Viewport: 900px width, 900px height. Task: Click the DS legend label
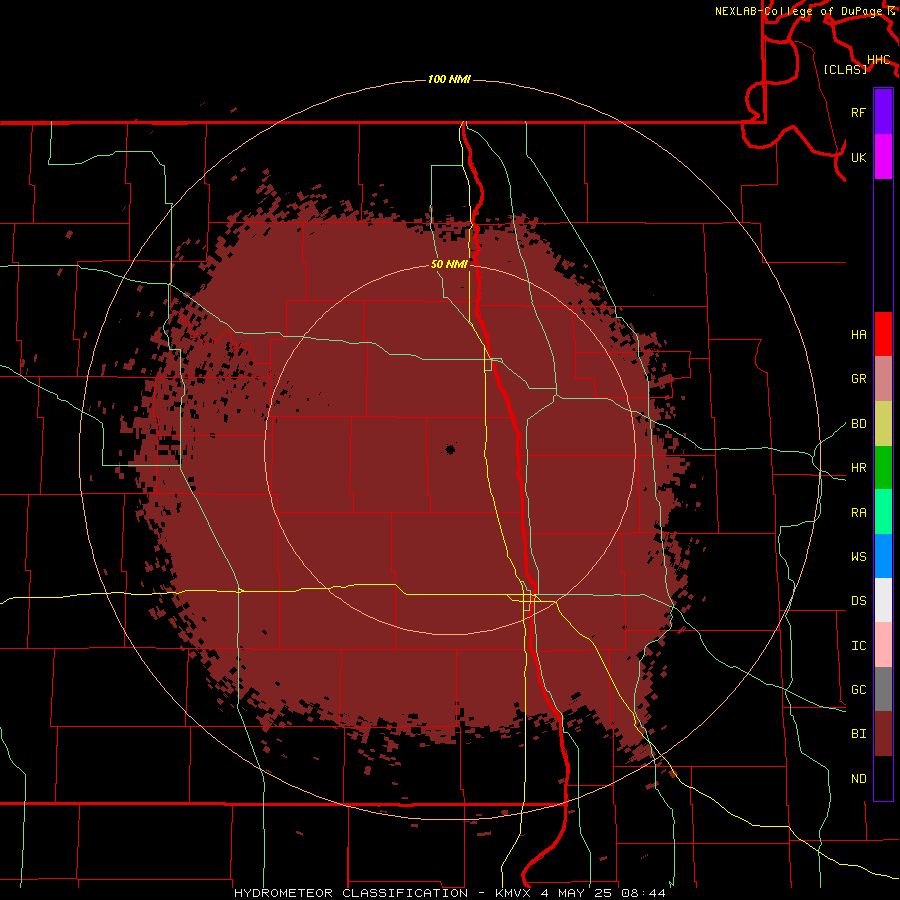tap(859, 601)
